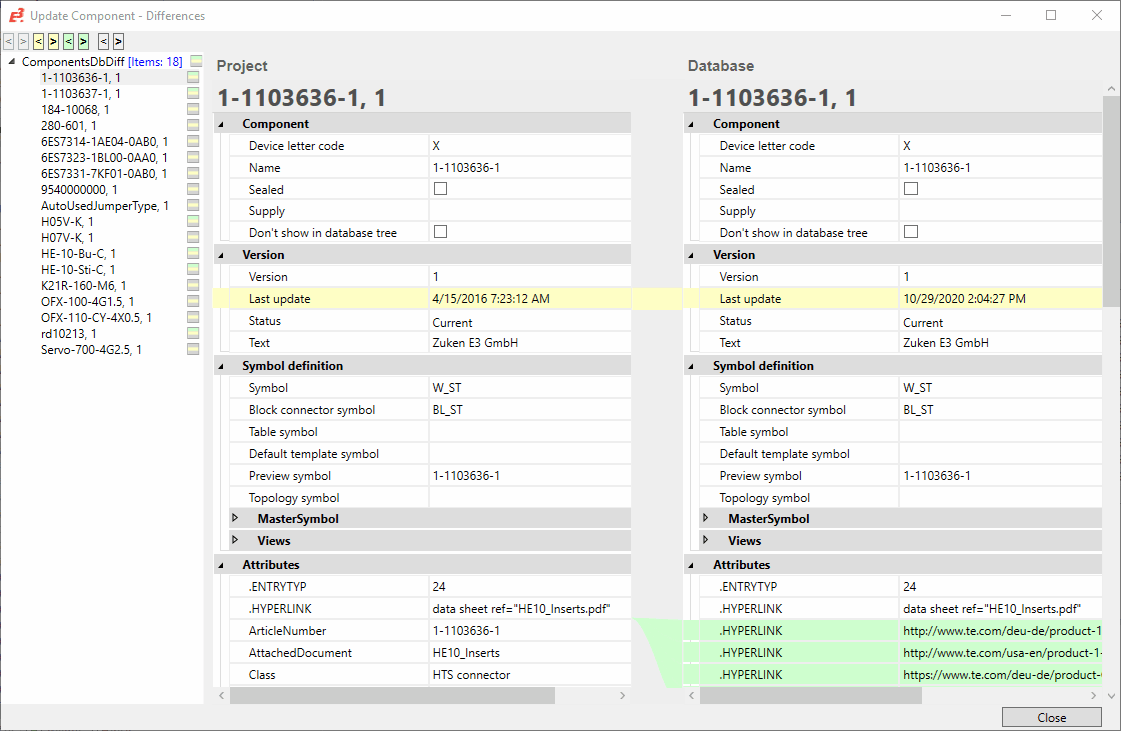Viewport: 1121px width, 731px height.
Task: Click diff status icon for 6ES7323-1BL00-0AA0, 1
Action: click(x=193, y=157)
